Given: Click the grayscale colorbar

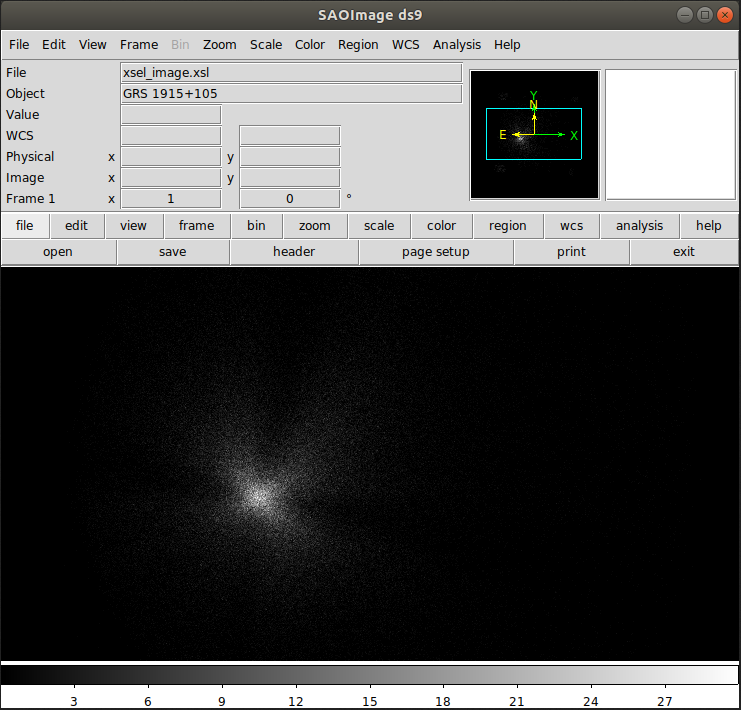Looking at the screenshot, I should (370, 675).
